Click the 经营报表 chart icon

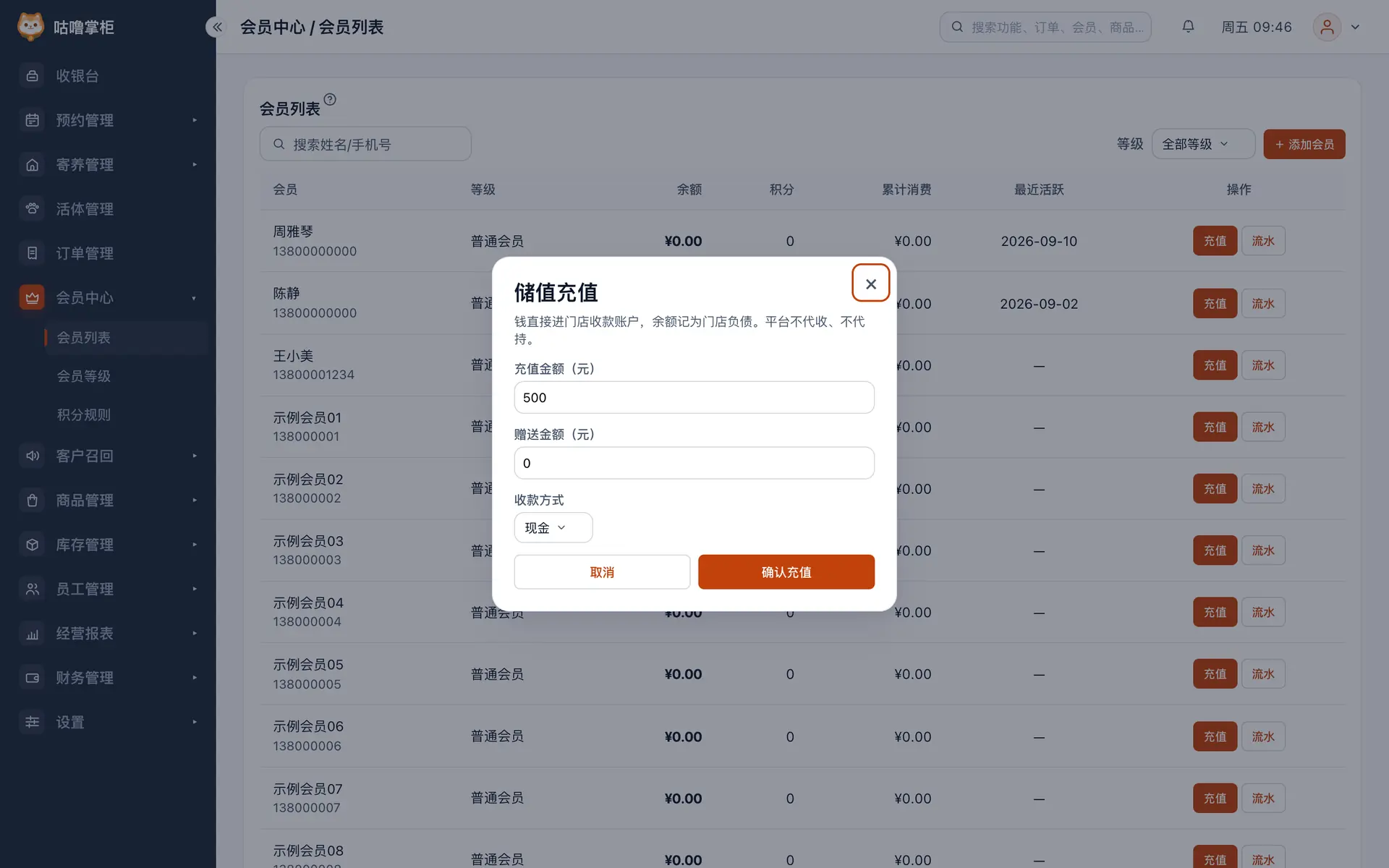32,634
